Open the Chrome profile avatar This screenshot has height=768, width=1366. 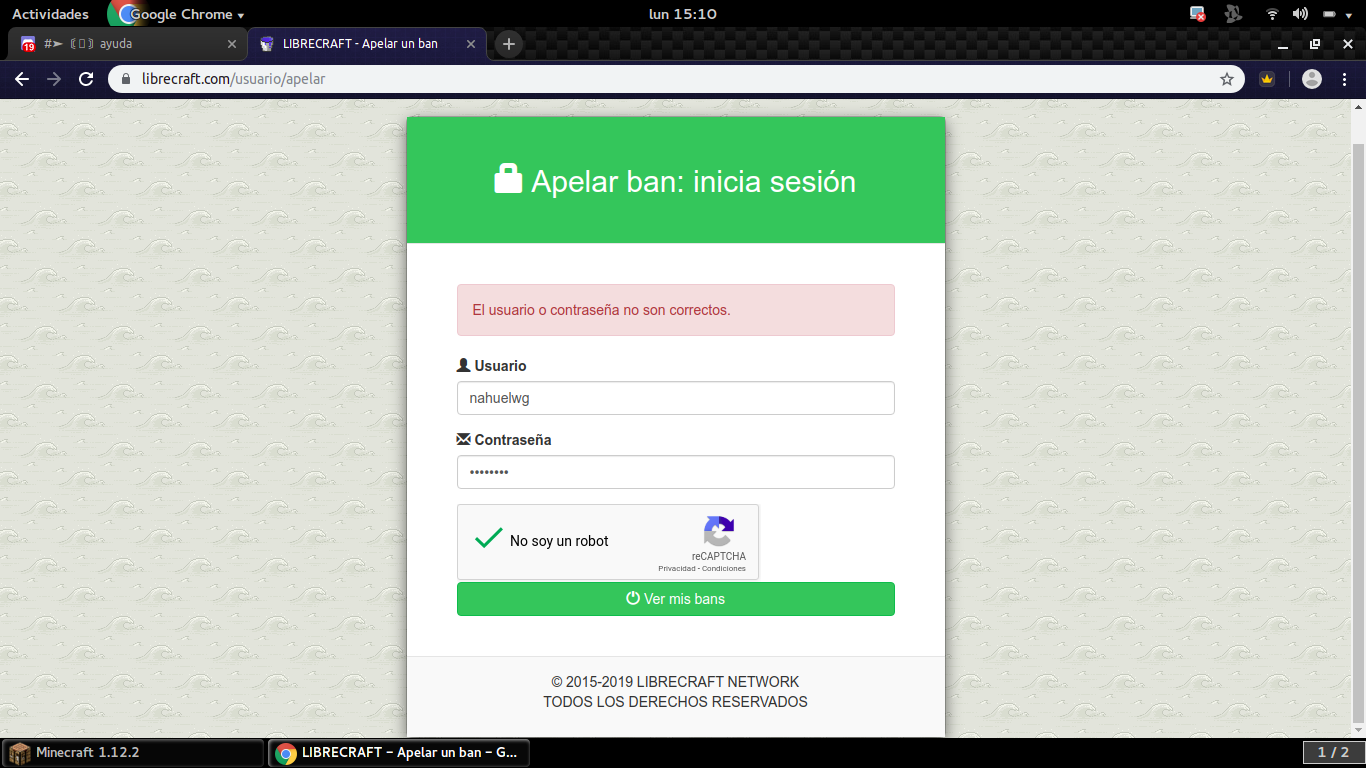click(x=1312, y=79)
